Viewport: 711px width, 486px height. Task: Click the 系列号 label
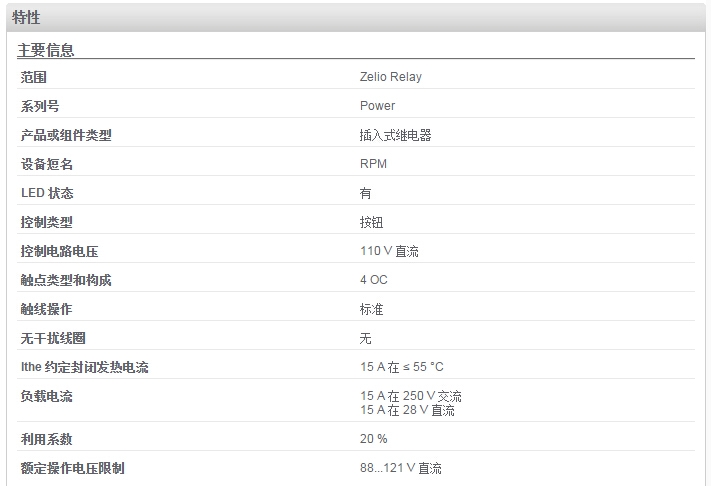click(40, 106)
